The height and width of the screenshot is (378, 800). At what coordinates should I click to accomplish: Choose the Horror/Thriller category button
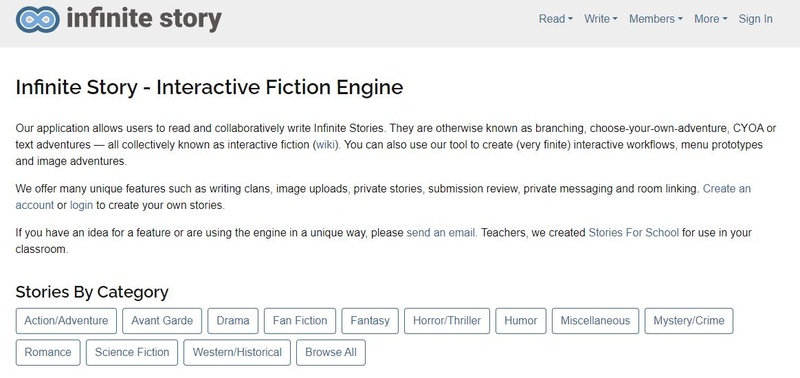pos(447,321)
